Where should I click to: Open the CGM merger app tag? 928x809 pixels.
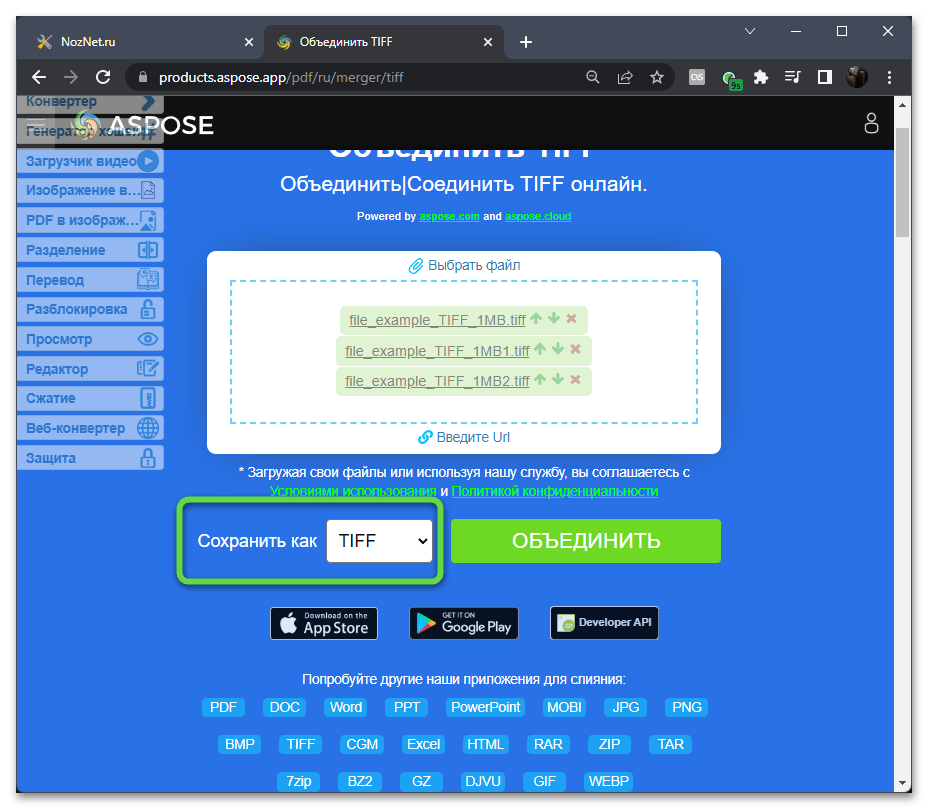[362, 744]
